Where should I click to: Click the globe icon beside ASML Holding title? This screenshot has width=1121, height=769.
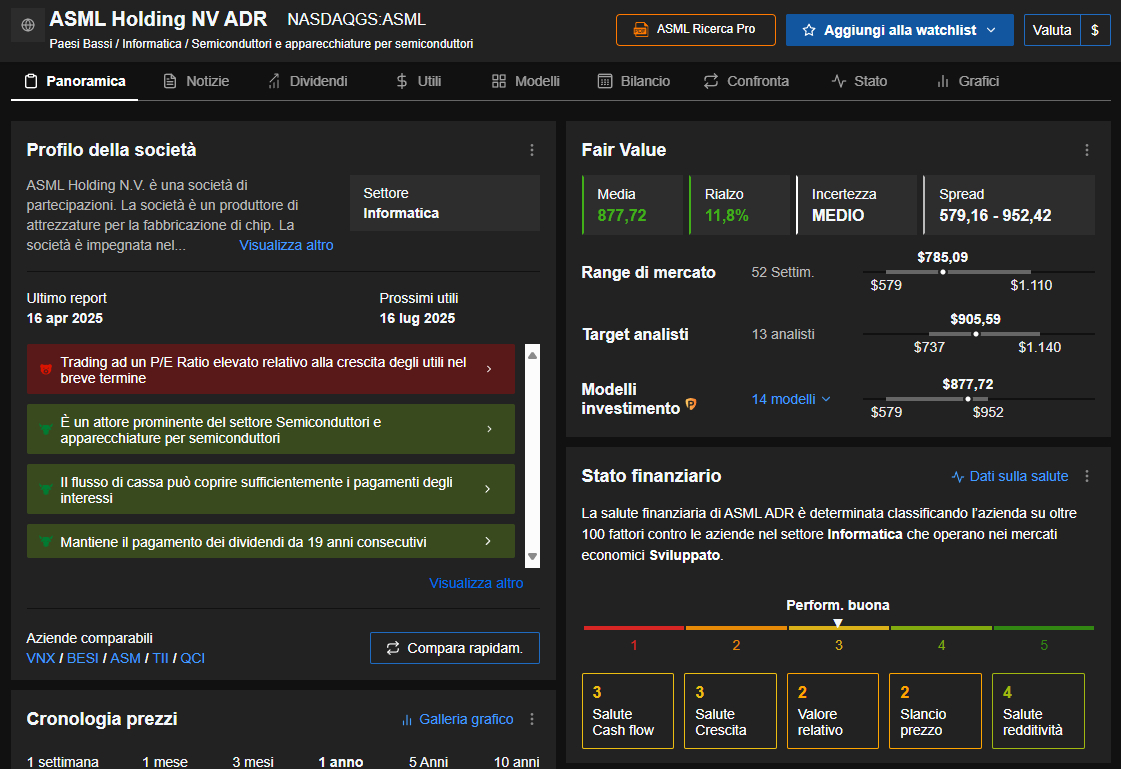(28, 25)
